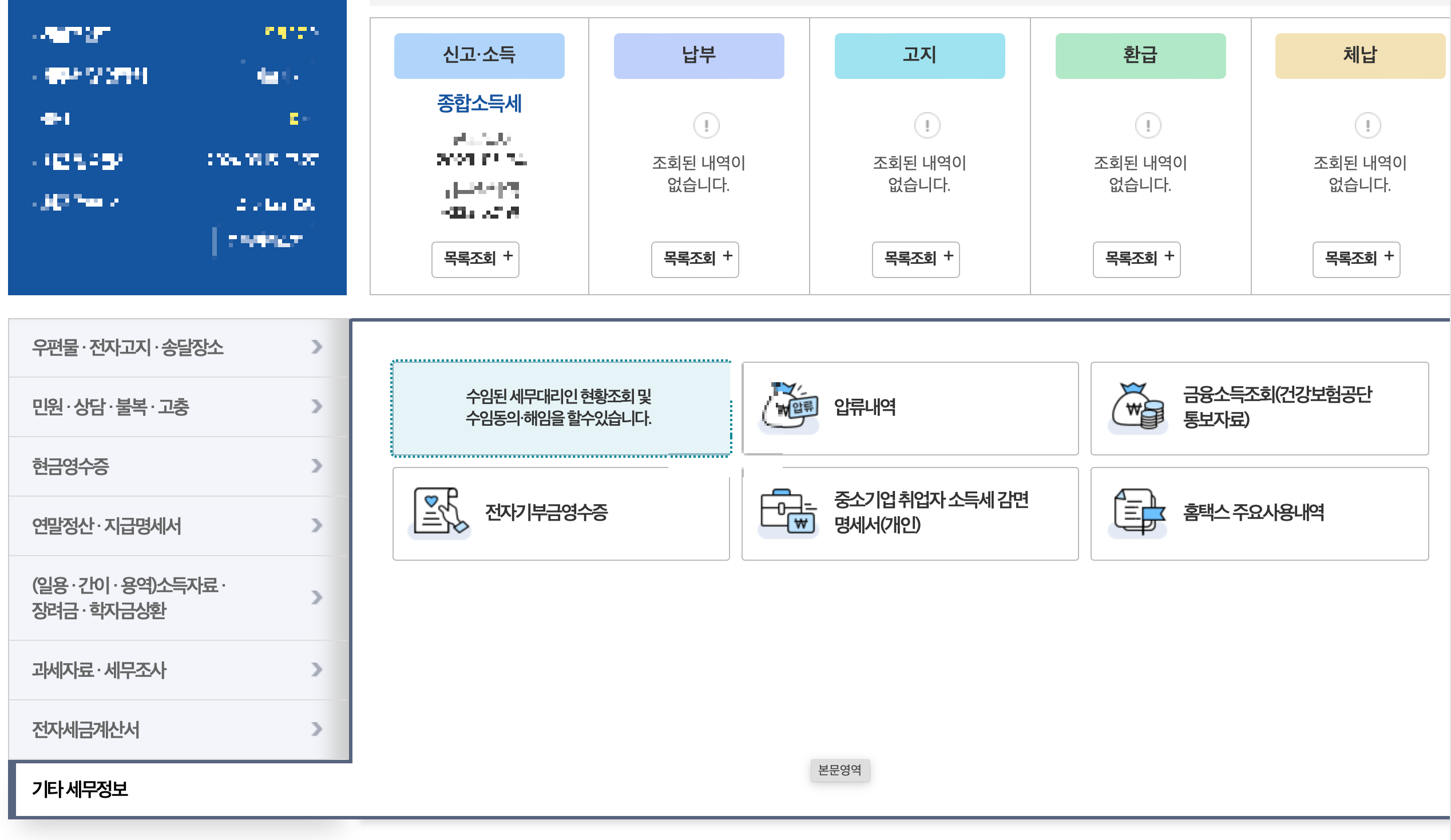Click 목록조회 button under 신고·소득
This screenshot has width=1451, height=840.
pos(475,259)
